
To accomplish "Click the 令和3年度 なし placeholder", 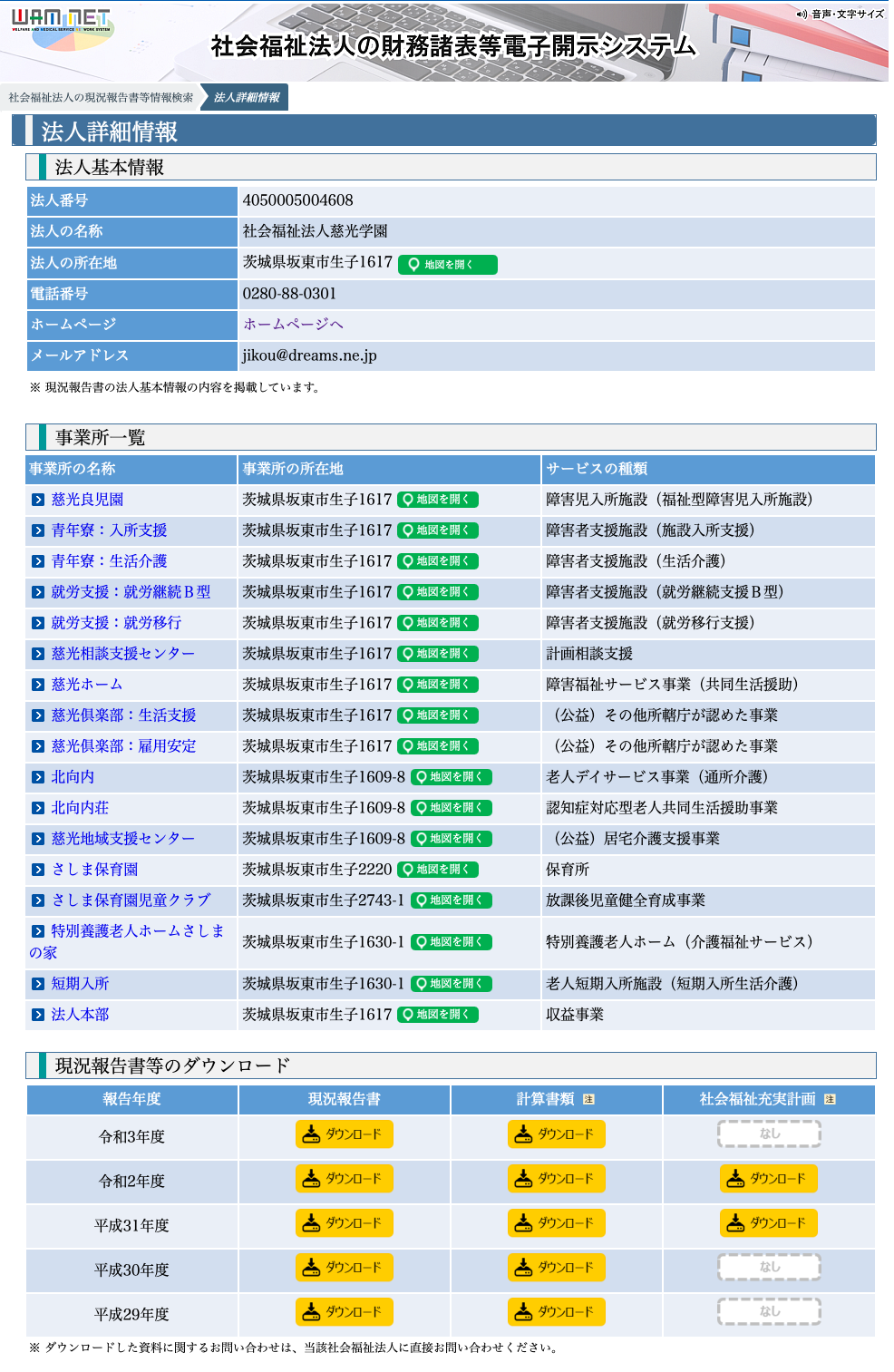I will [x=769, y=1134].
